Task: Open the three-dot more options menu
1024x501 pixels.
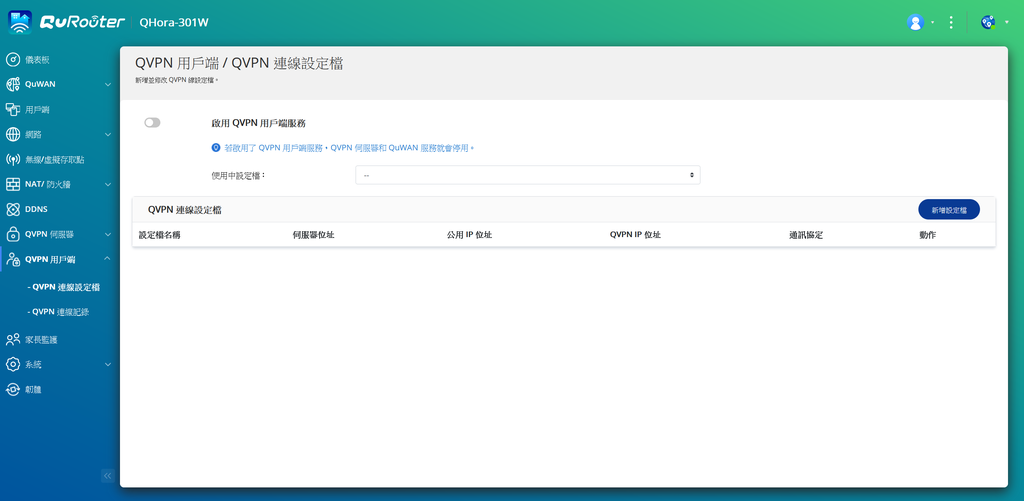Action: click(951, 22)
